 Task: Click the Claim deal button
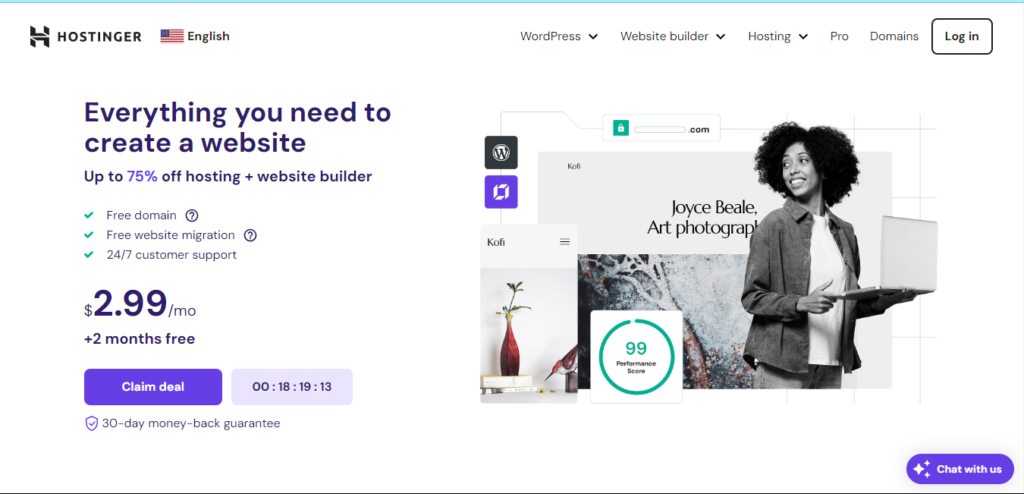pyautogui.click(x=153, y=387)
